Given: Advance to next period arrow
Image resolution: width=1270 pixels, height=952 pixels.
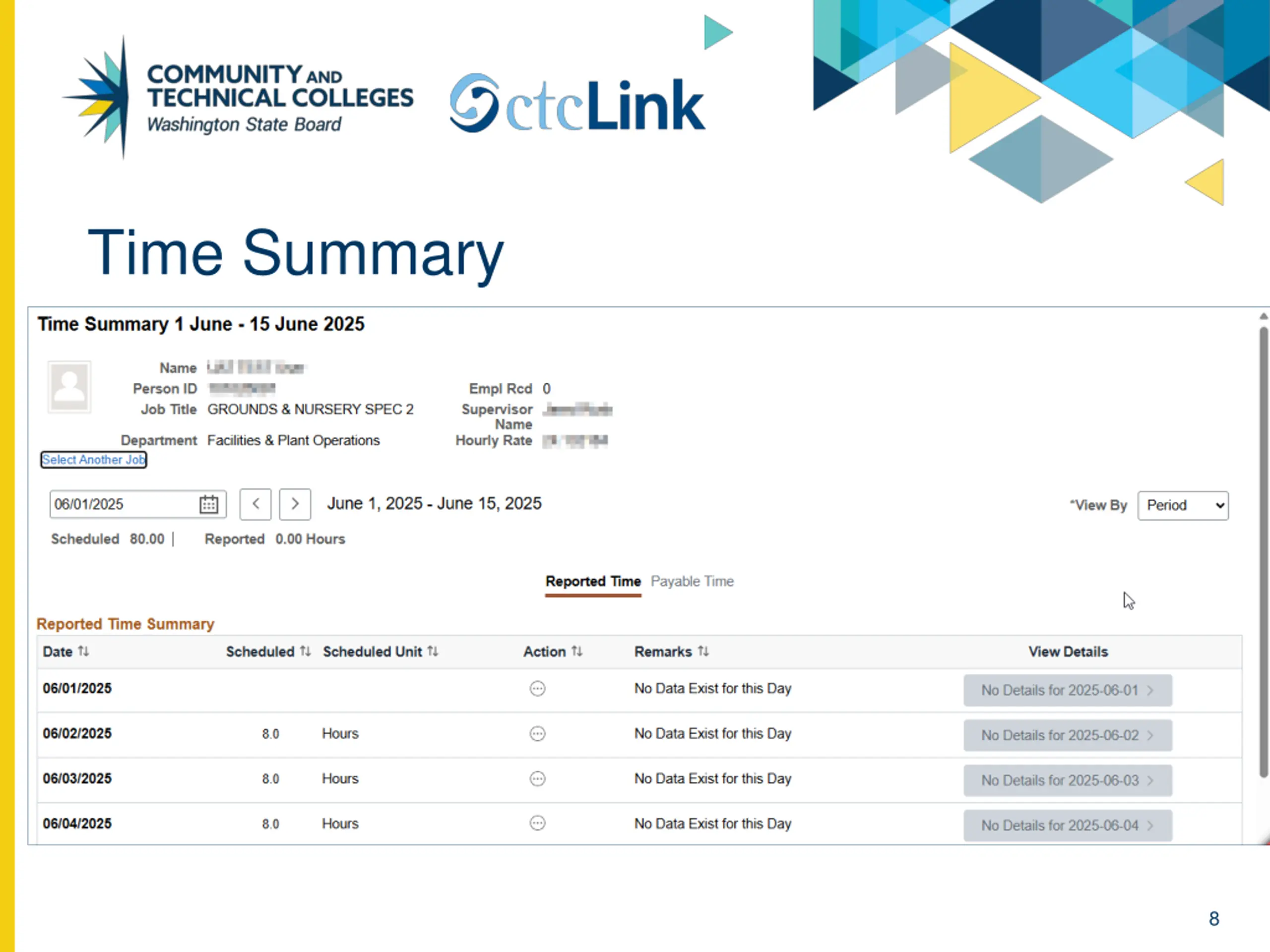Looking at the screenshot, I should click(x=295, y=504).
